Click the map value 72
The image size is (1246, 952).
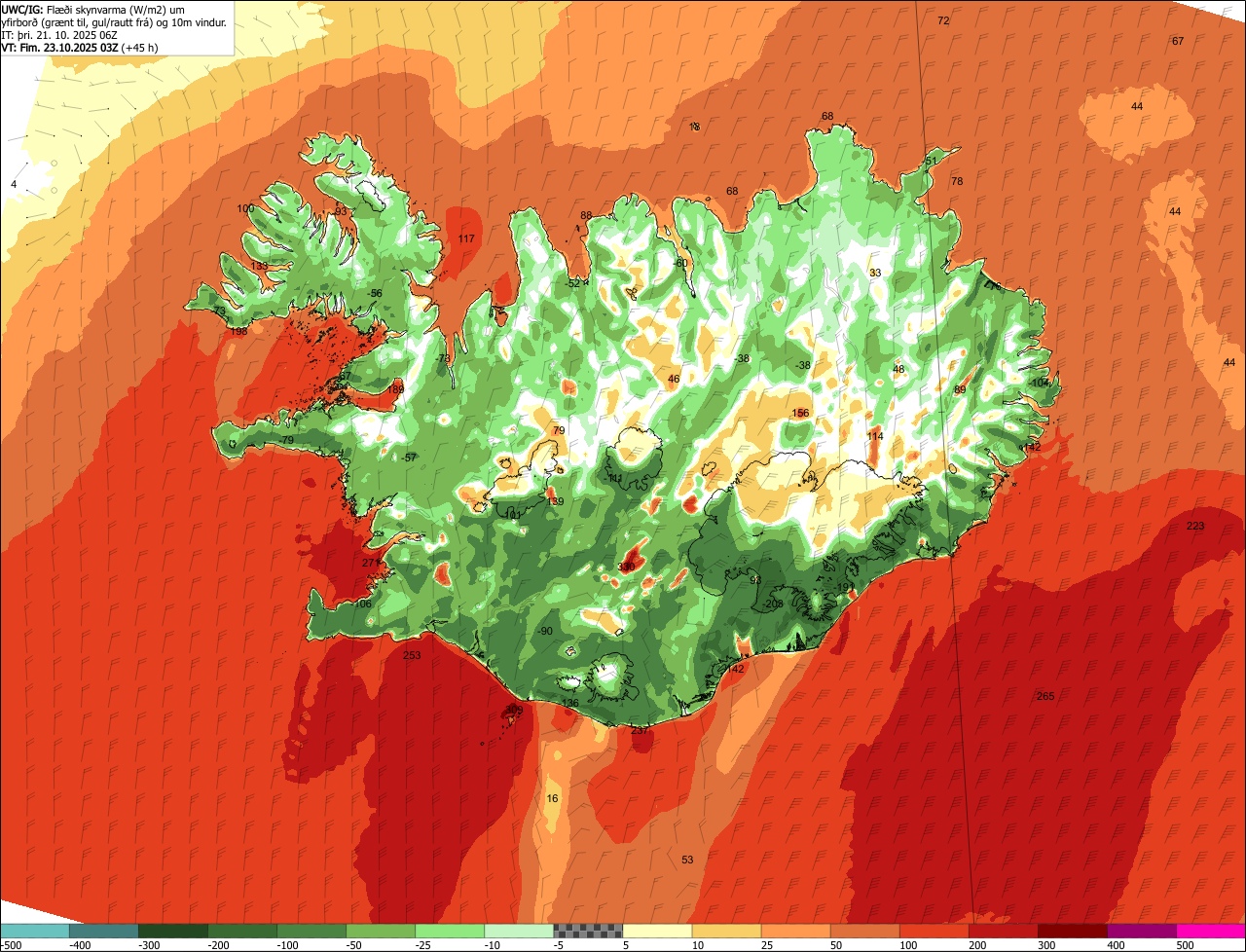point(943,20)
